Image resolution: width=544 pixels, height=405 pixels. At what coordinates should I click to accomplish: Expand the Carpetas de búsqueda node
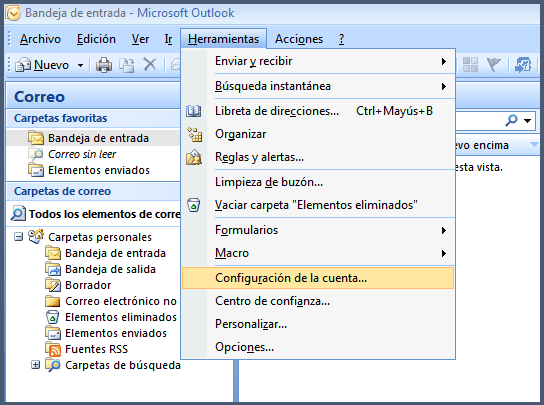tap(35, 365)
